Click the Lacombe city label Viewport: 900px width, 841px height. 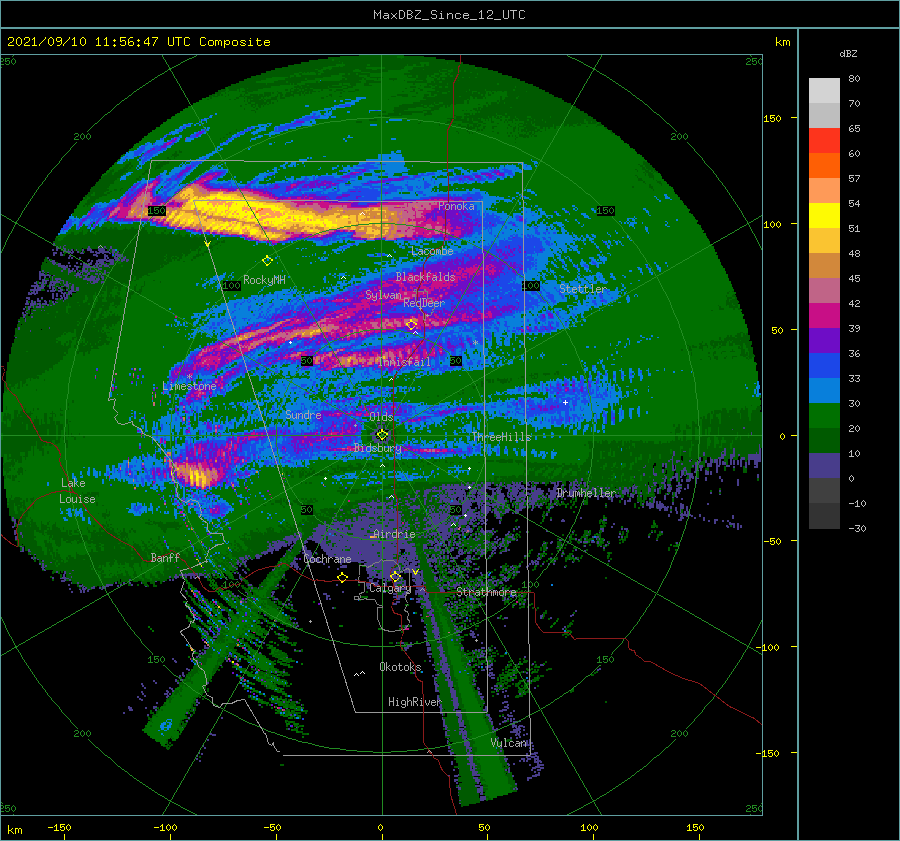432,251
